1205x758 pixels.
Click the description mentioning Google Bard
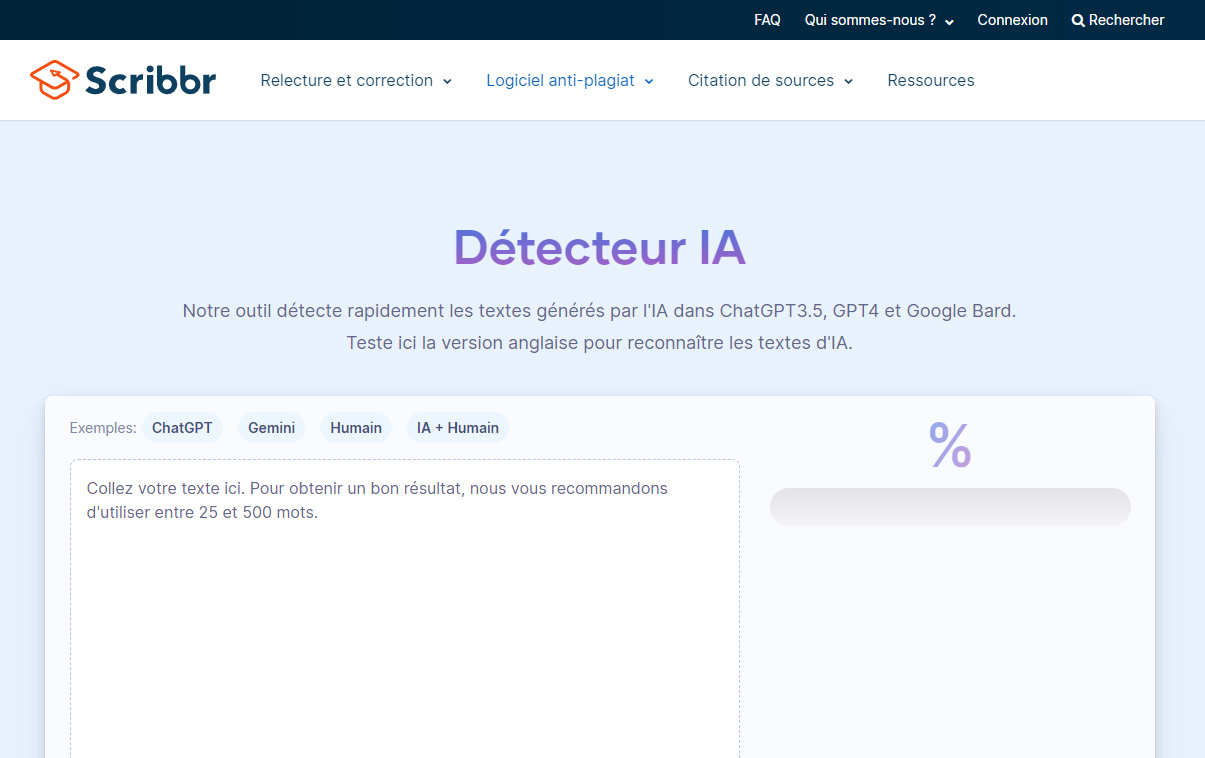click(599, 311)
